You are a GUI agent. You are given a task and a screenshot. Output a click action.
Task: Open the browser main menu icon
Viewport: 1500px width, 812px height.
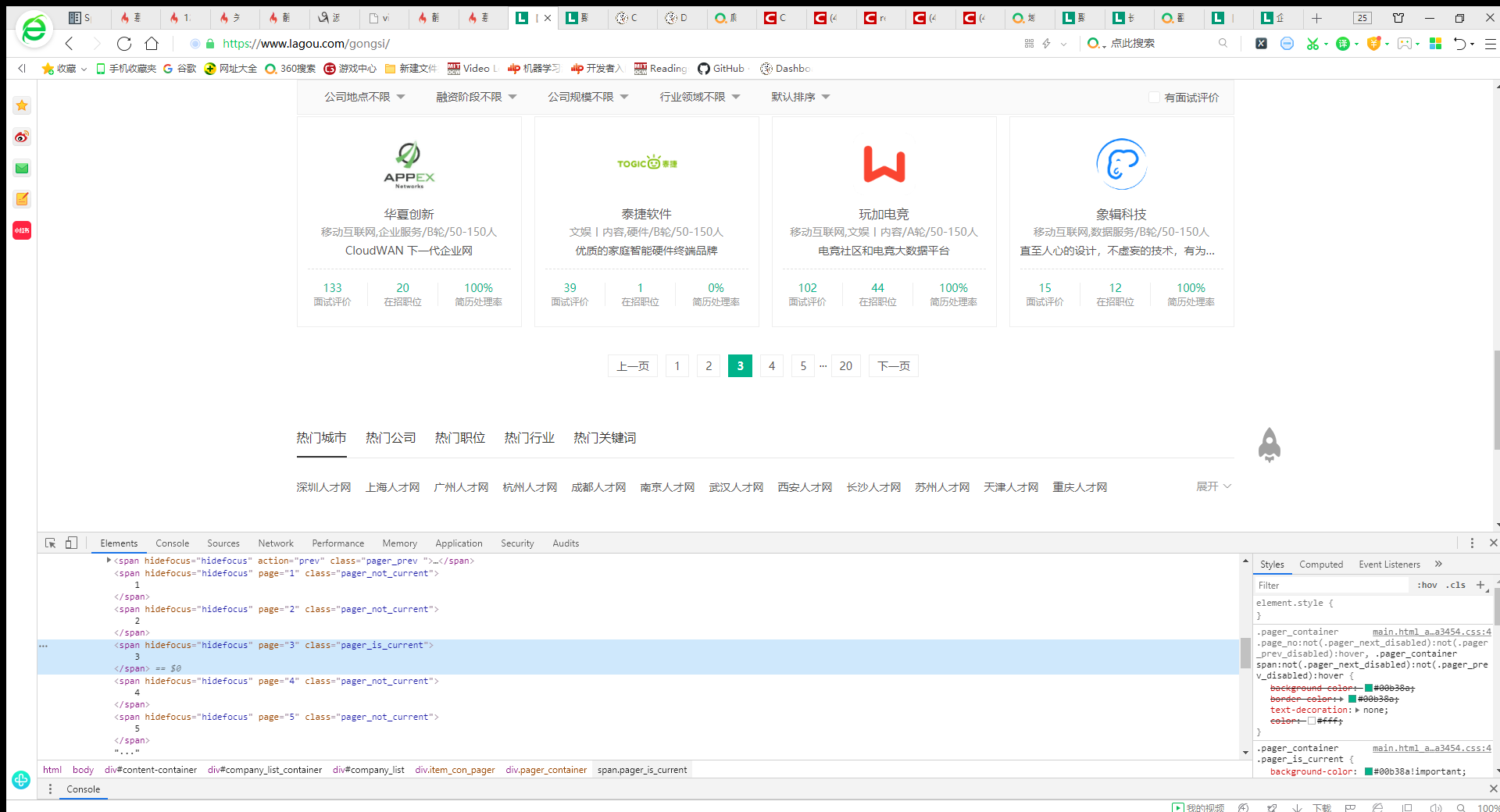click(1491, 44)
